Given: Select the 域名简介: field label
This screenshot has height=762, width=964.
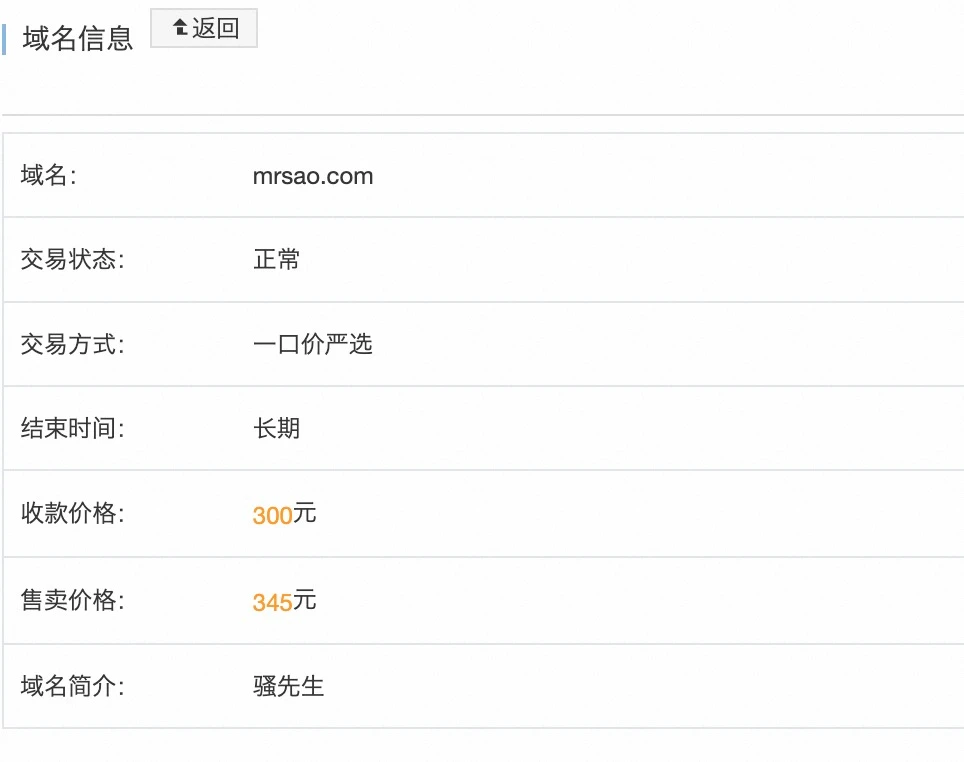Looking at the screenshot, I should (73, 687).
